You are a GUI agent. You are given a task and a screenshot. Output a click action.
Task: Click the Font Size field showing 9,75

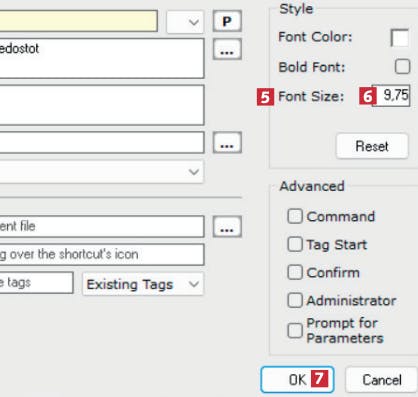(x=391, y=96)
